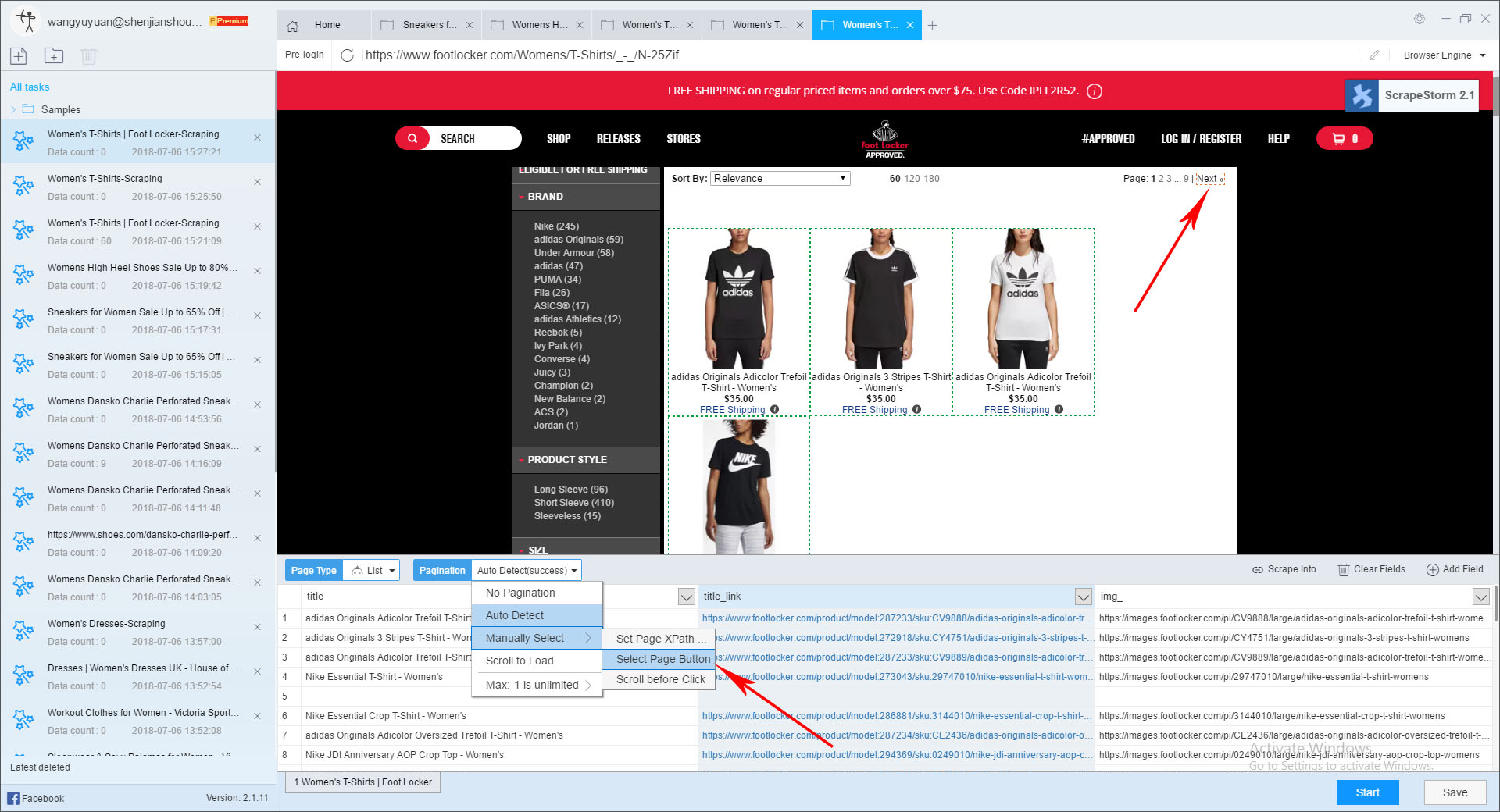Select the 1 Women's T-Shirts | Foot Locker bottom tab

tap(363, 782)
